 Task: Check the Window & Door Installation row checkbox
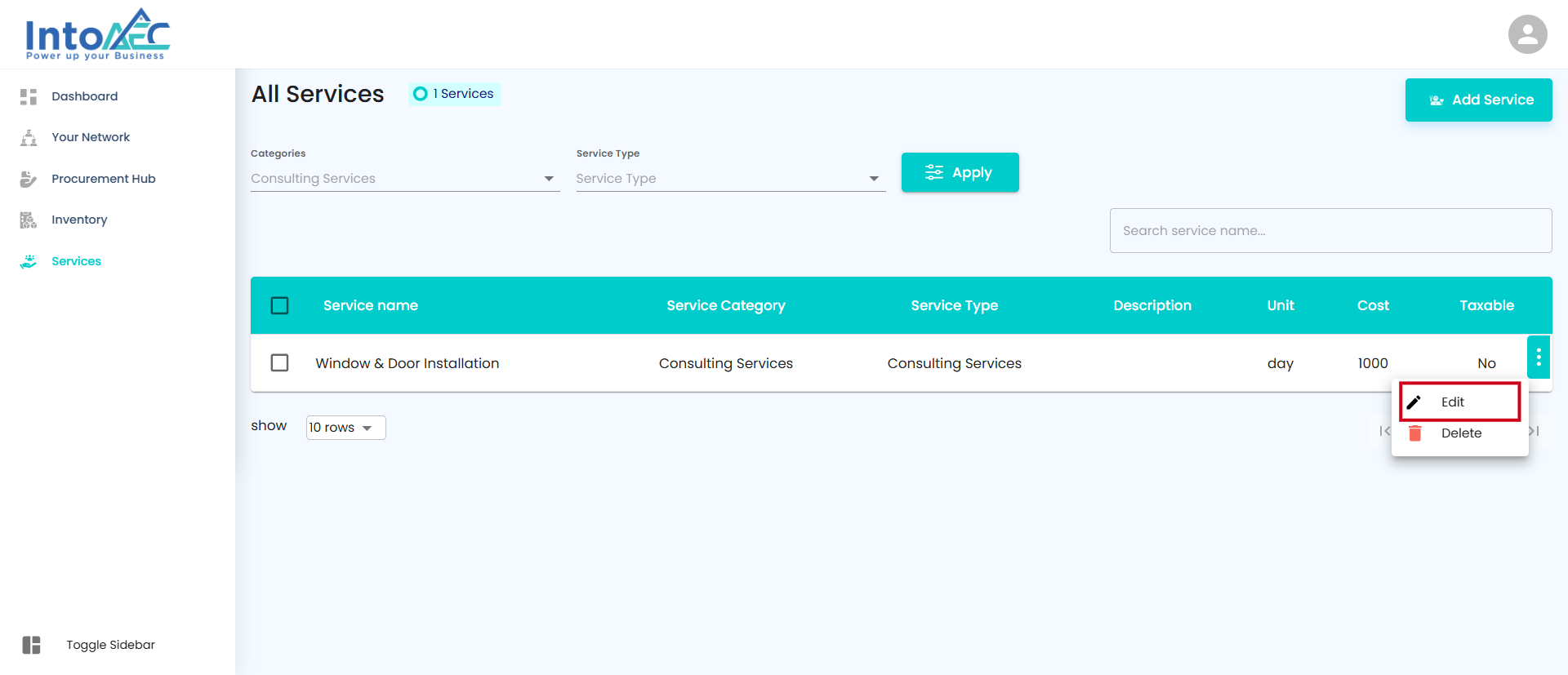pyautogui.click(x=279, y=362)
